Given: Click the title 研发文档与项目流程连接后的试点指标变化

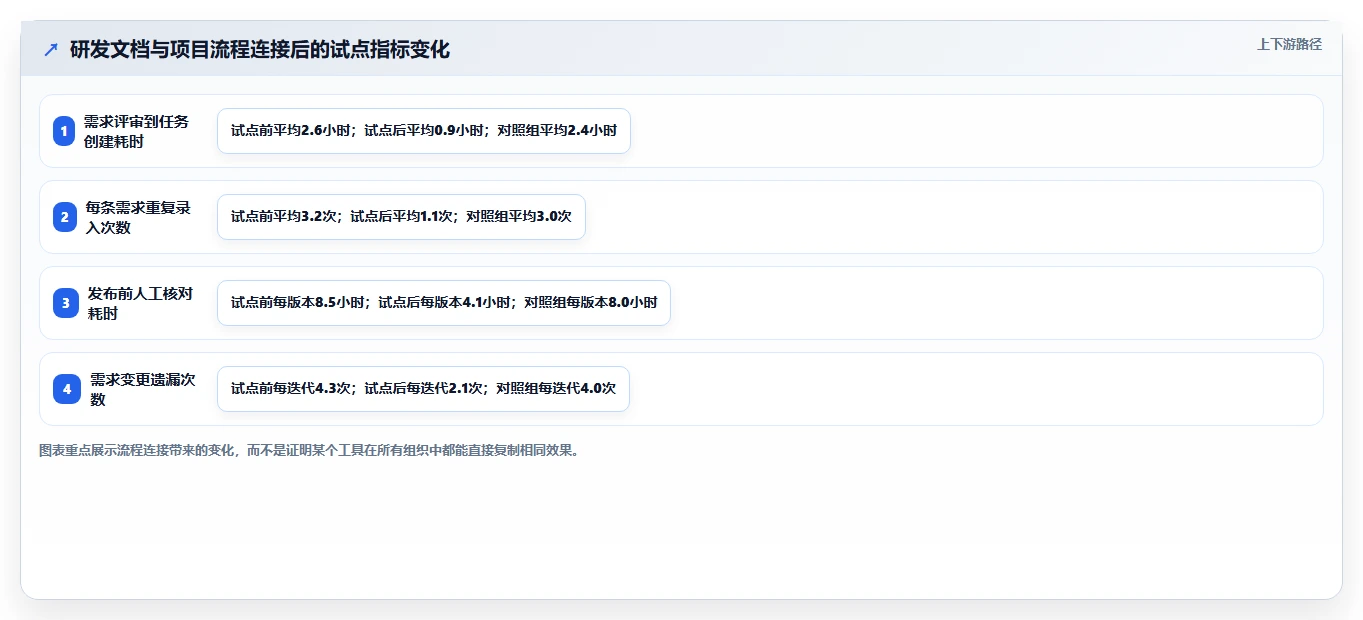Looking at the screenshot, I should [x=260, y=50].
